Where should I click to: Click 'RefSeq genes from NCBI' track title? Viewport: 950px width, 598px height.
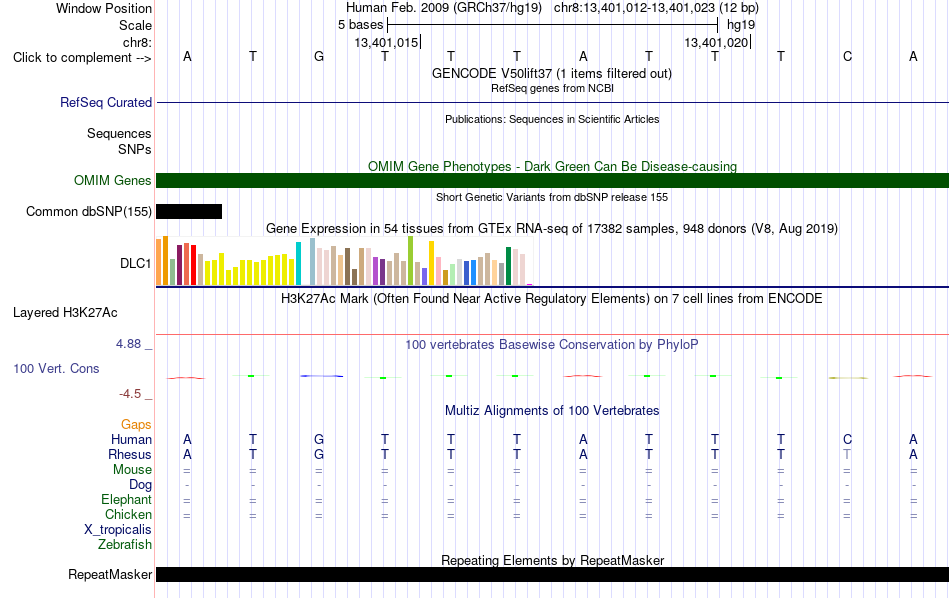tap(552, 88)
